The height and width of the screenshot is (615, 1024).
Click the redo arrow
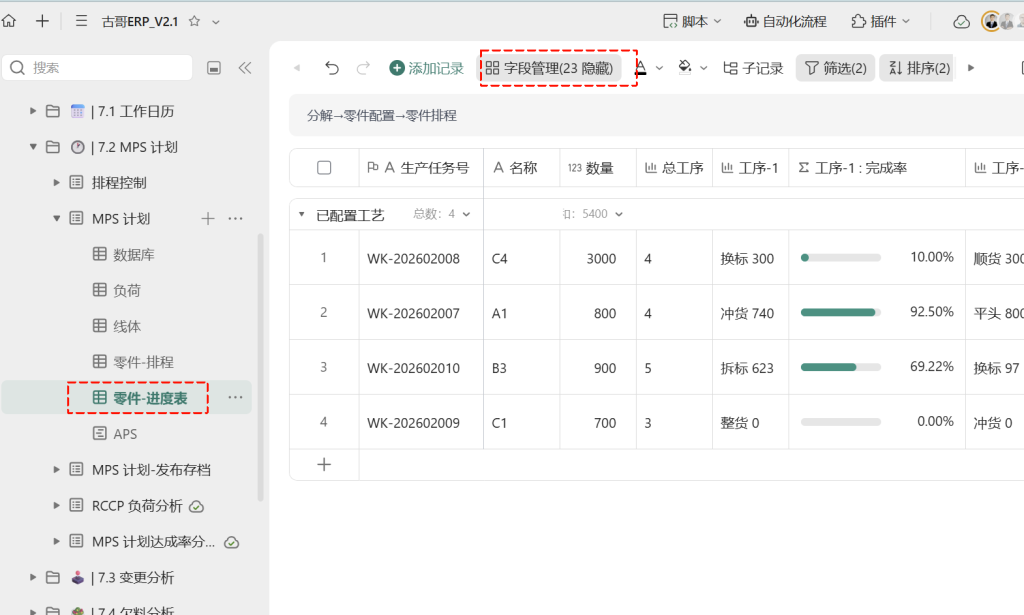point(364,68)
